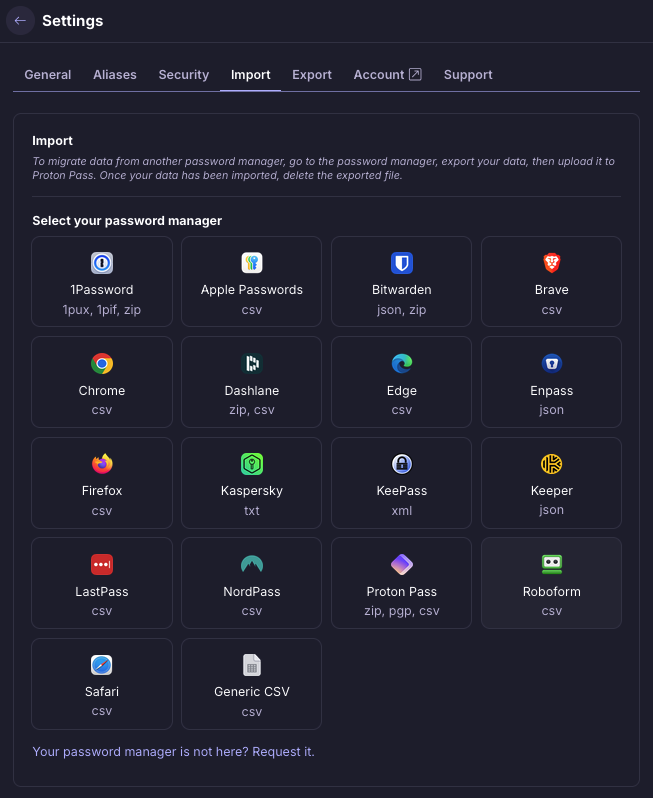This screenshot has width=653, height=798.
Task: Open the Security tab
Action: 184,75
